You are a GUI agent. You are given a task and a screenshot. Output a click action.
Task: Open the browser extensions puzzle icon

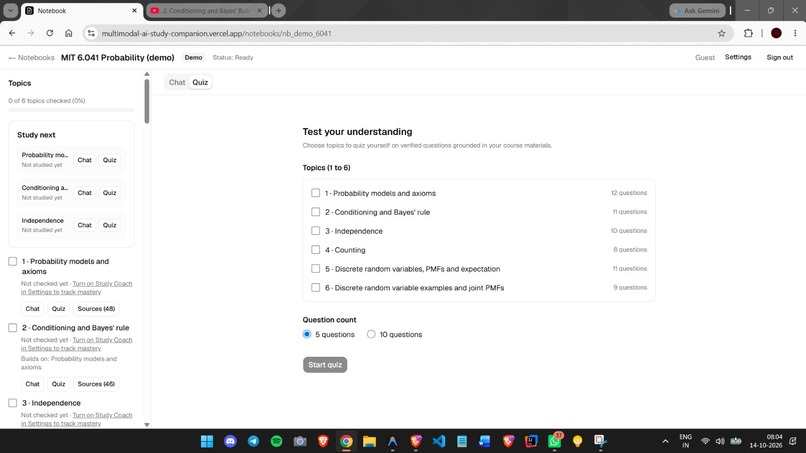tap(748, 33)
